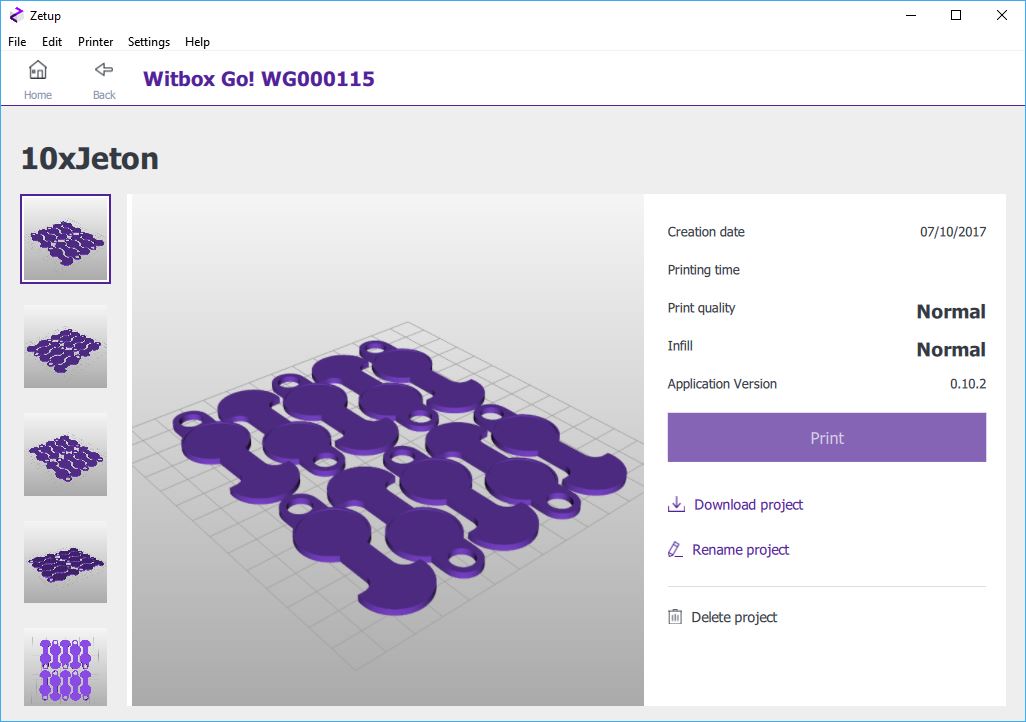
Task: Go back using the Back arrow icon
Action: click(x=104, y=71)
